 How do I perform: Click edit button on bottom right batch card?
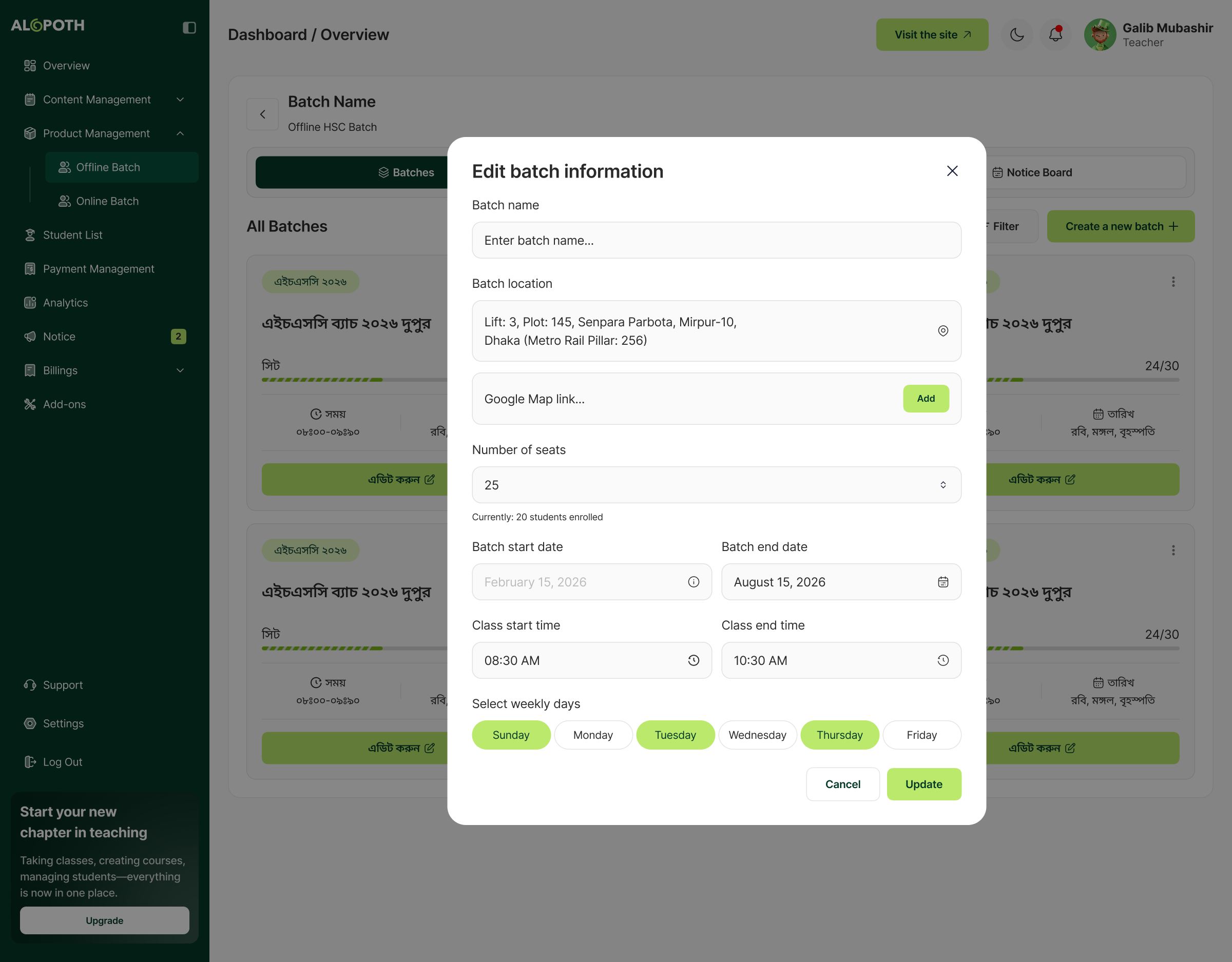pyautogui.click(x=1083, y=748)
